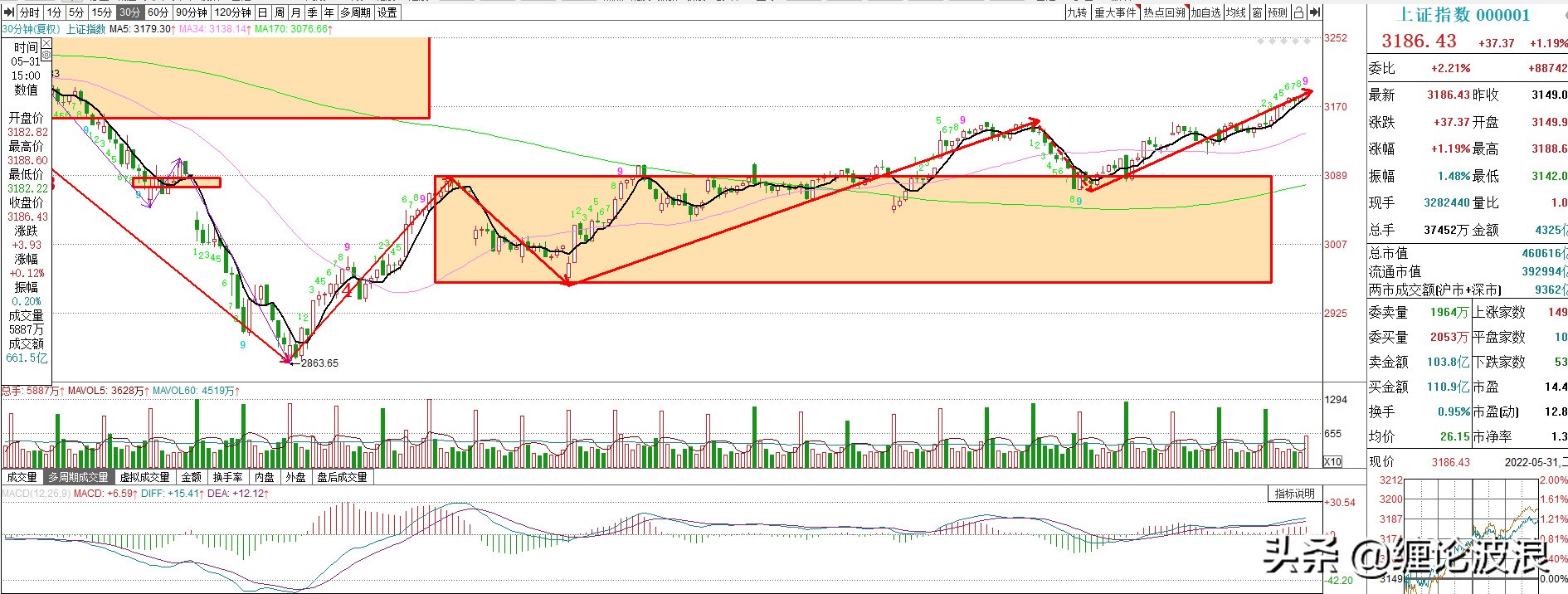Switch to 90分钟 period
The height and width of the screenshot is (594, 1568).
coord(191,12)
